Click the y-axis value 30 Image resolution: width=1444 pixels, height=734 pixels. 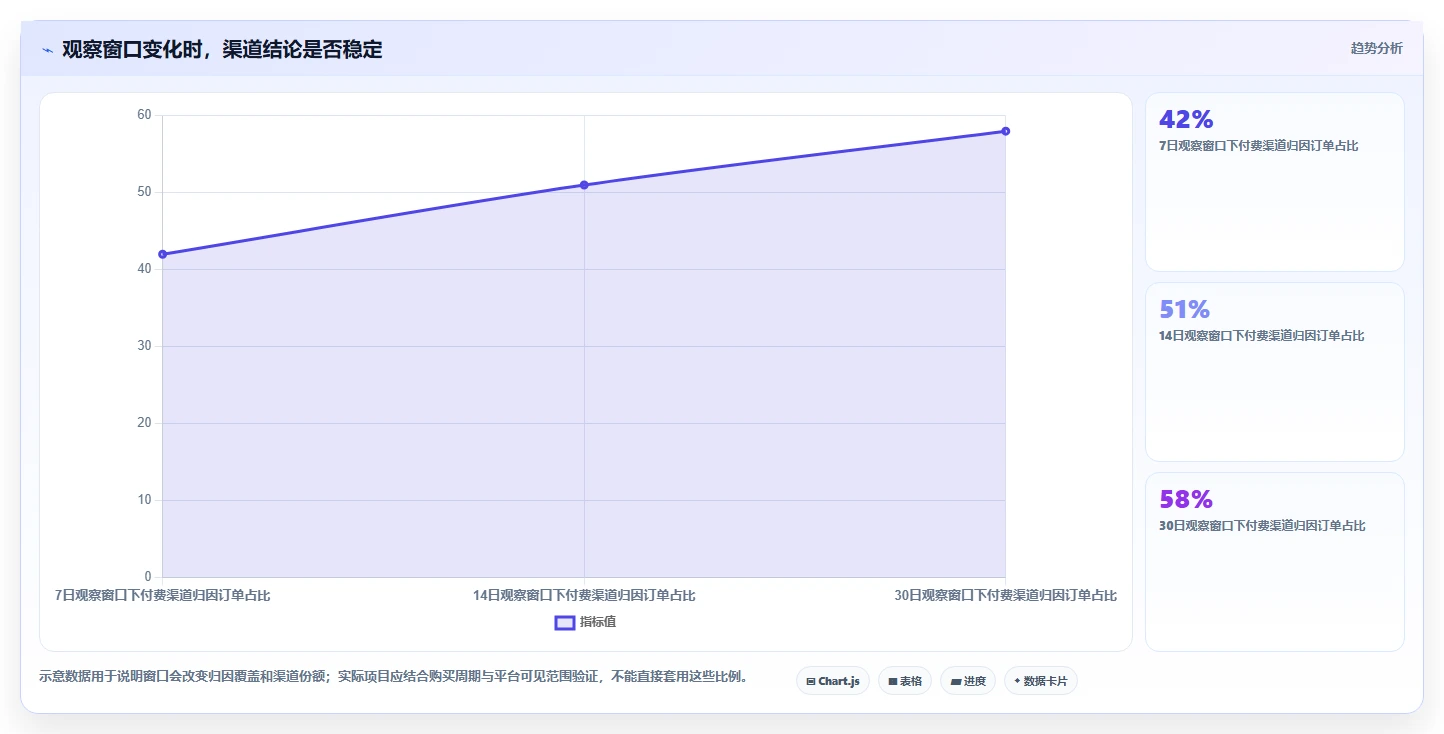pos(144,346)
